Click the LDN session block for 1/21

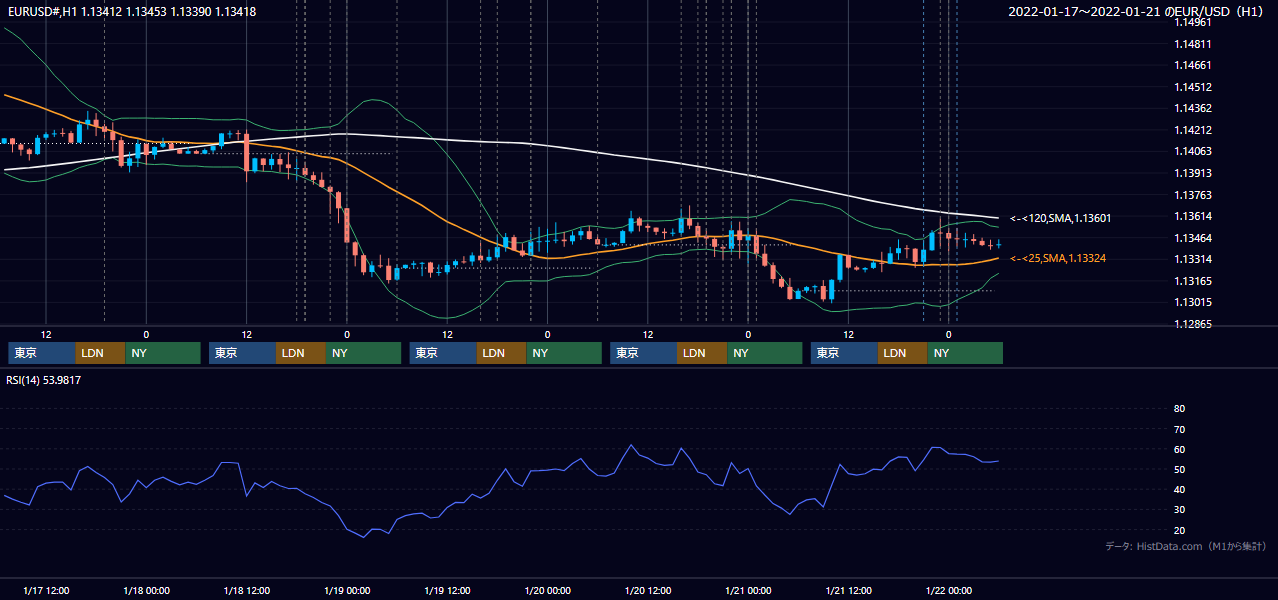(903, 353)
